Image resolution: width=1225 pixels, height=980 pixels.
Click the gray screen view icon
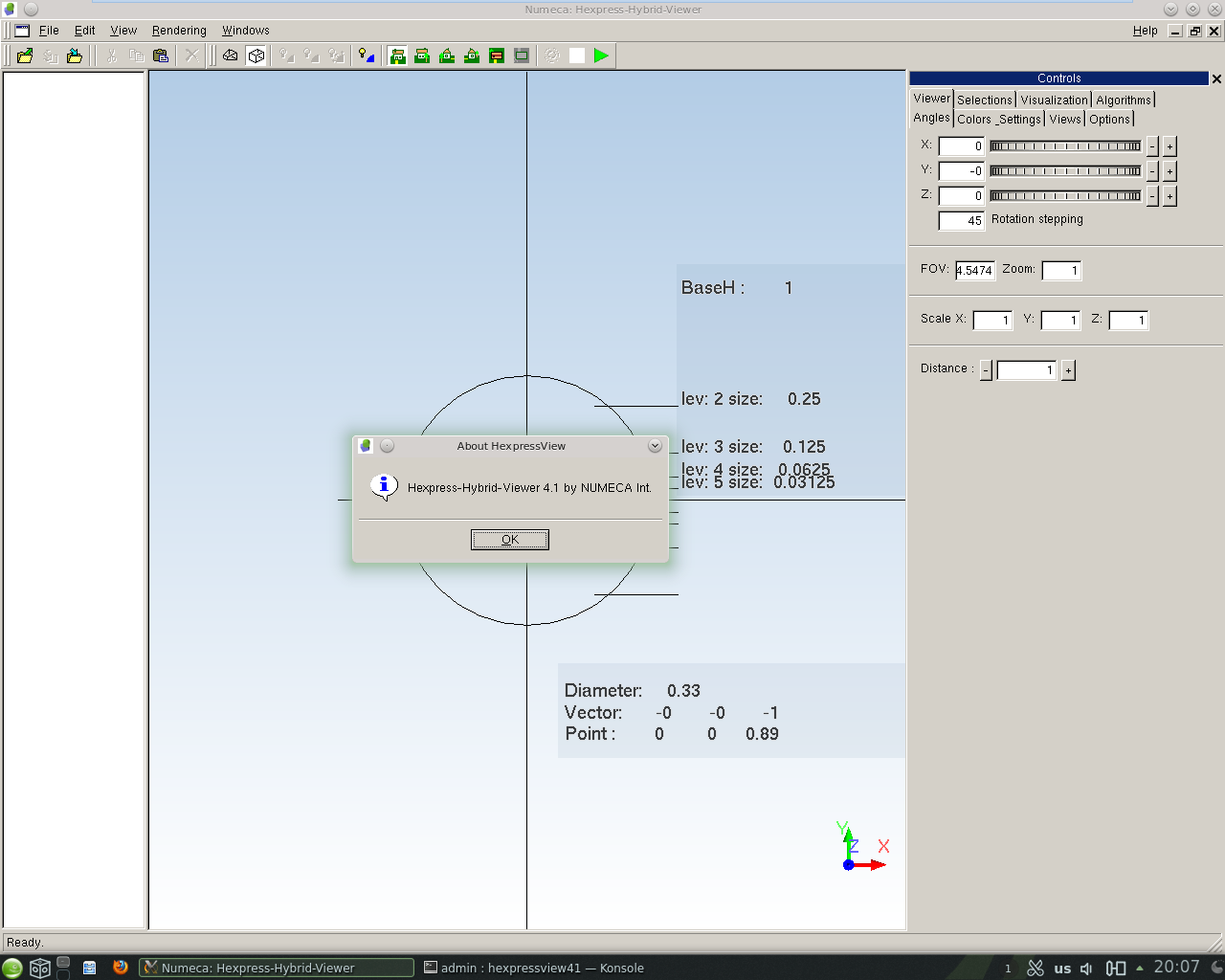522,56
